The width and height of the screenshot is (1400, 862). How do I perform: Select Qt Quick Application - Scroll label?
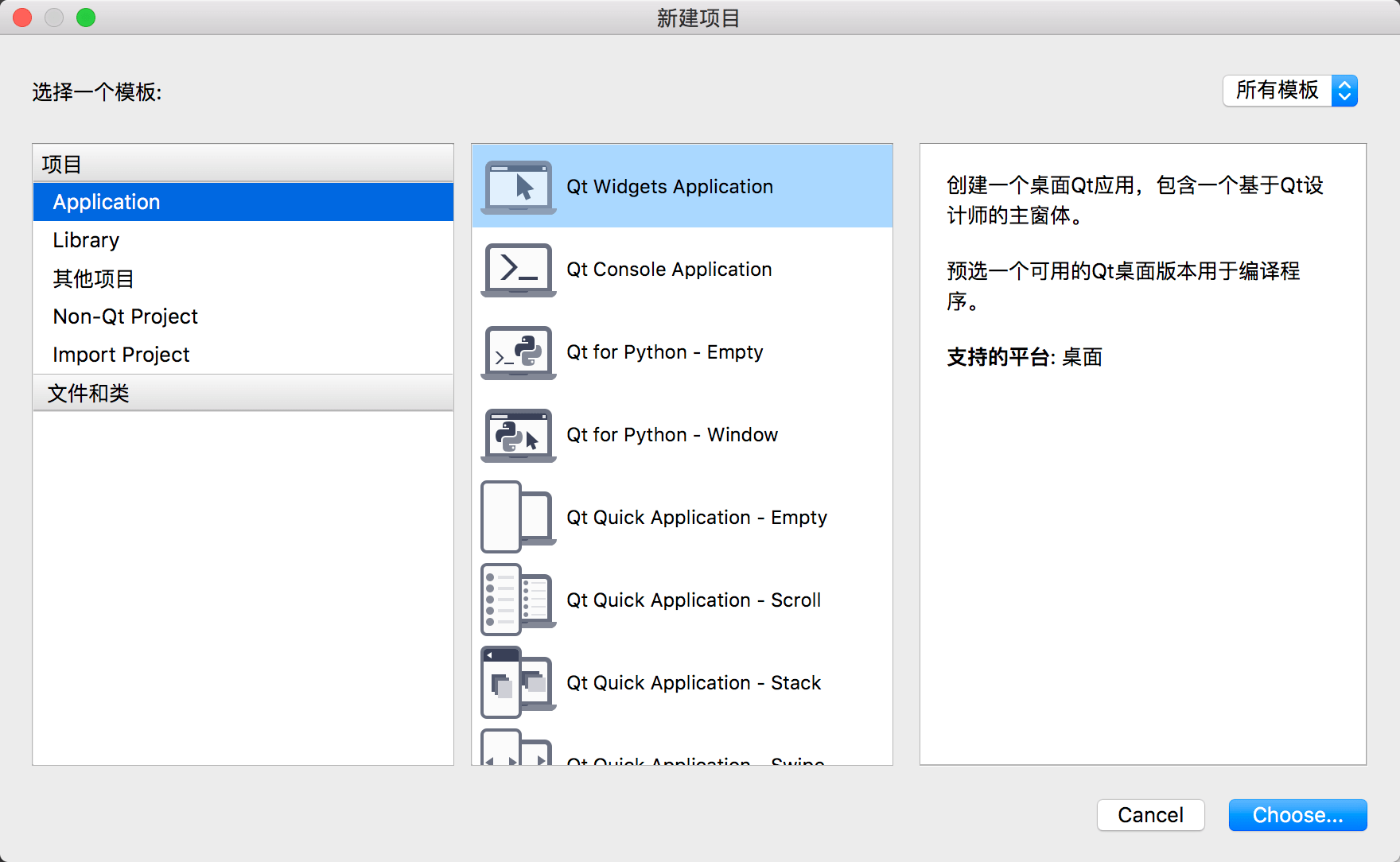click(694, 600)
